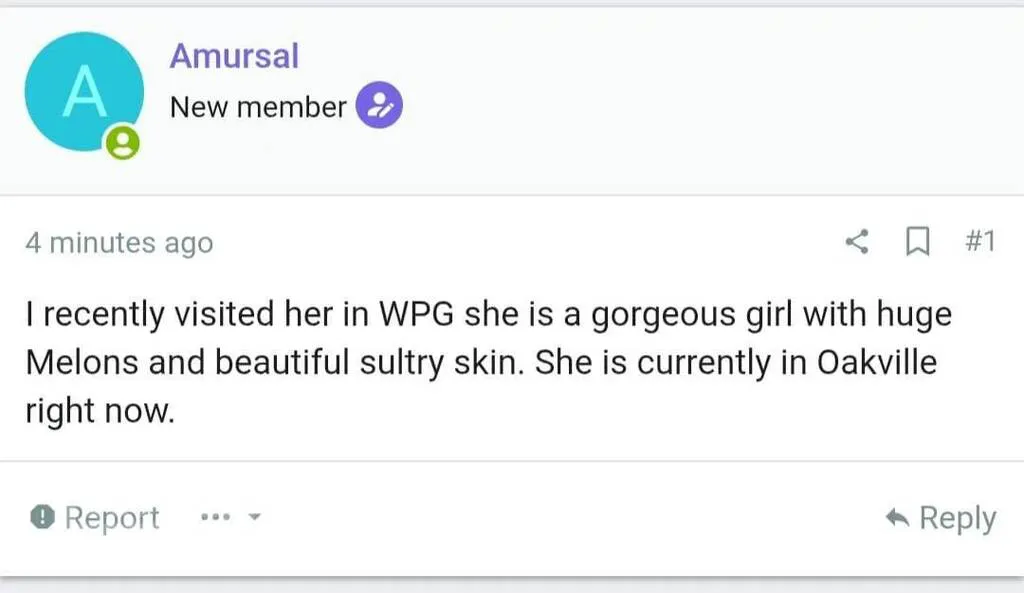The image size is (1024, 593).
Task: Expand the small caret beside the ellipsis
Action: [254, 518]
